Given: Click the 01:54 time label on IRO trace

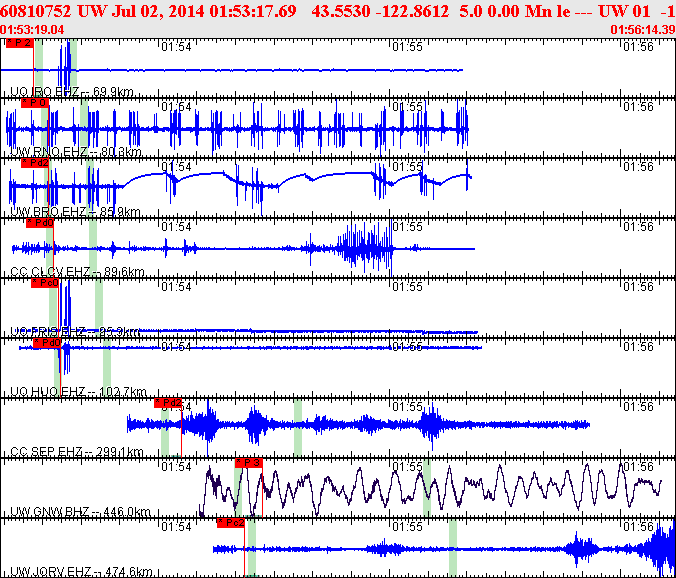Looking at the screenshot, I should pyautogui.click(x=176, y=46).
